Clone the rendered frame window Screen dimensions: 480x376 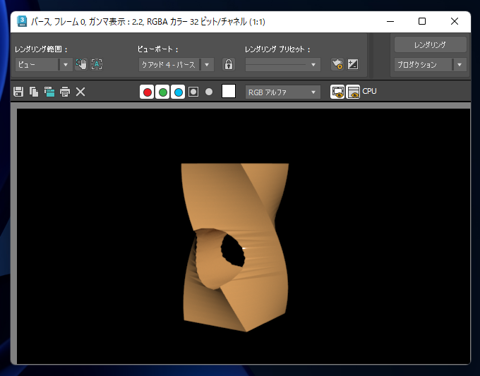point(49,92)
